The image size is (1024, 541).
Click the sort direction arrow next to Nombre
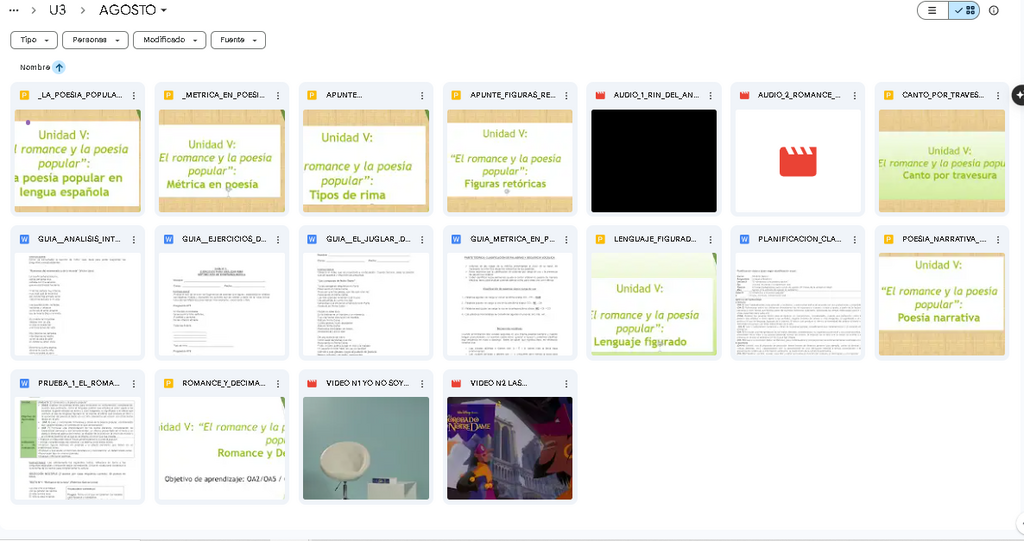(59, 67)
